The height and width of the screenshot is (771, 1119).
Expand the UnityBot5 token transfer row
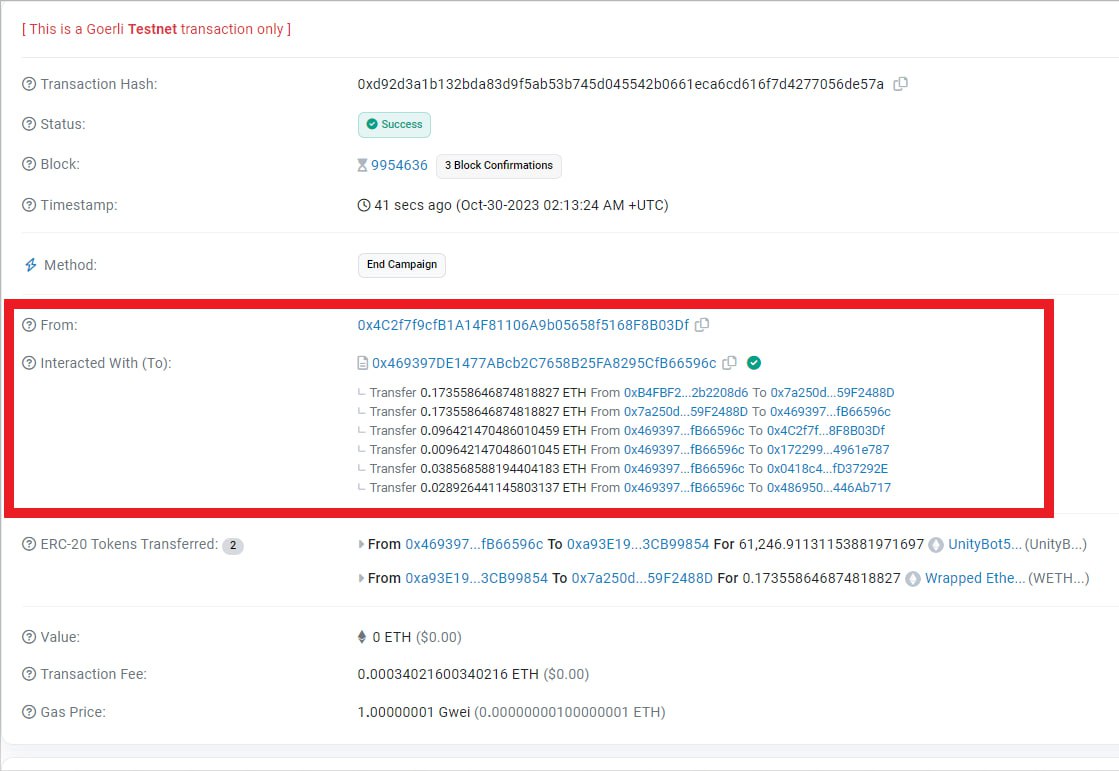(x=362, y=545)
